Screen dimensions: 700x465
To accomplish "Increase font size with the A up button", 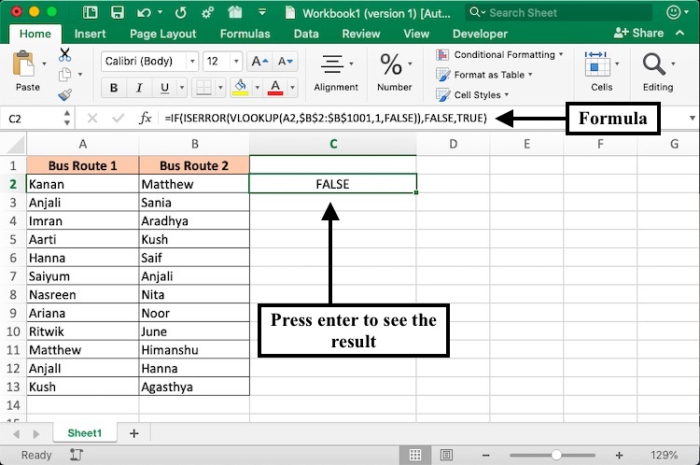I will click(260, 61).
